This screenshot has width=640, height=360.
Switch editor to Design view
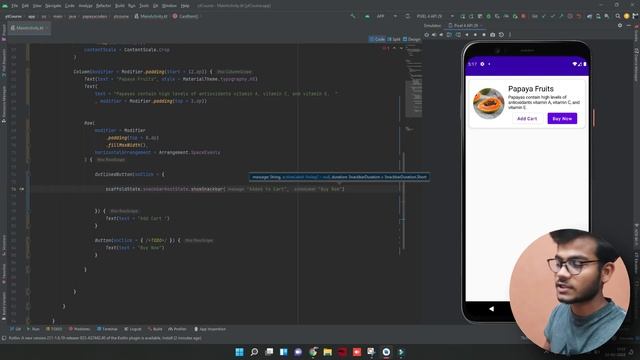pos(411,39)
